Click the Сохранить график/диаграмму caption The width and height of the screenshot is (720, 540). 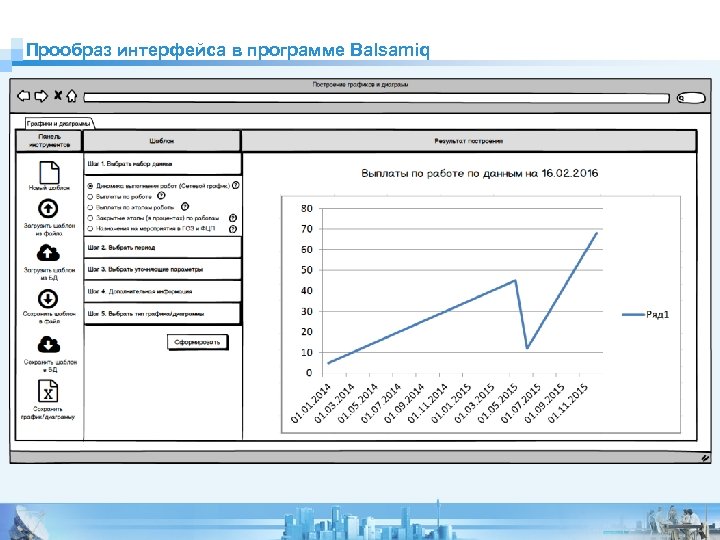pos(48,413)
